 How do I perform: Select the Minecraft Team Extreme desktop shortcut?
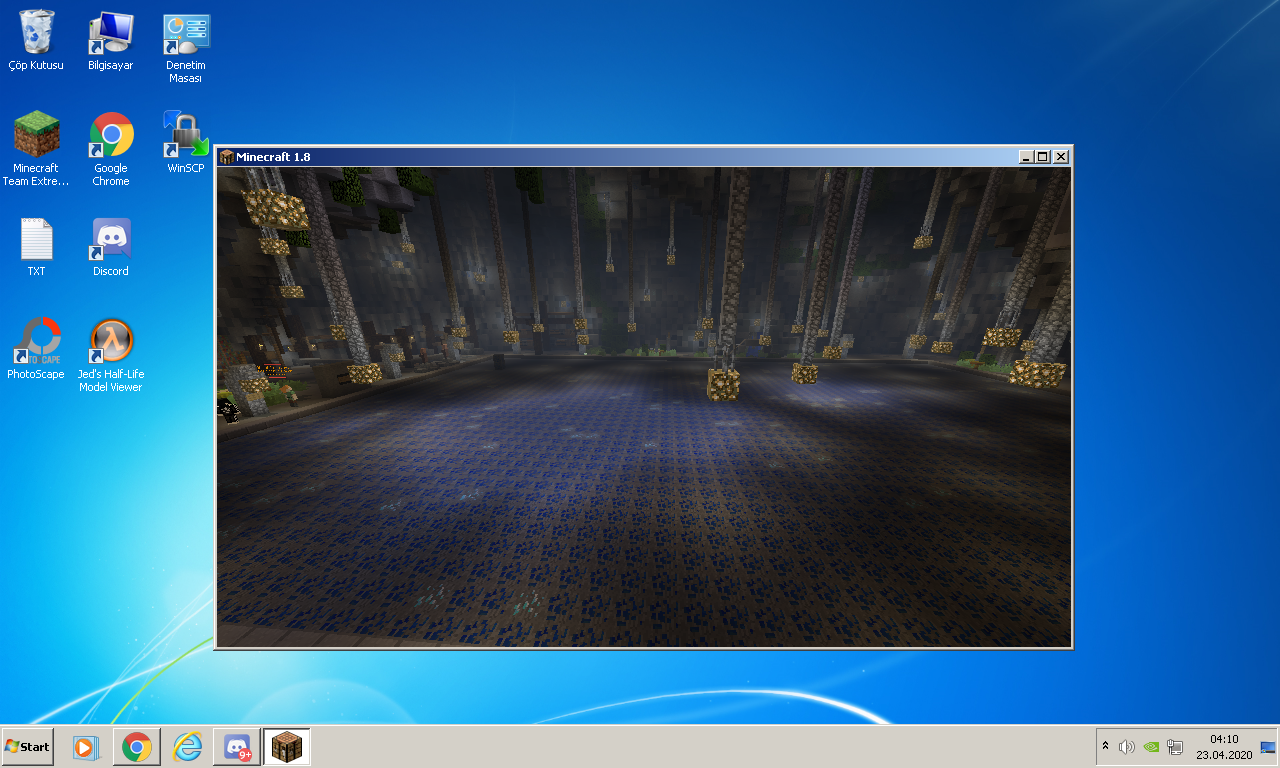coord(36,150)
